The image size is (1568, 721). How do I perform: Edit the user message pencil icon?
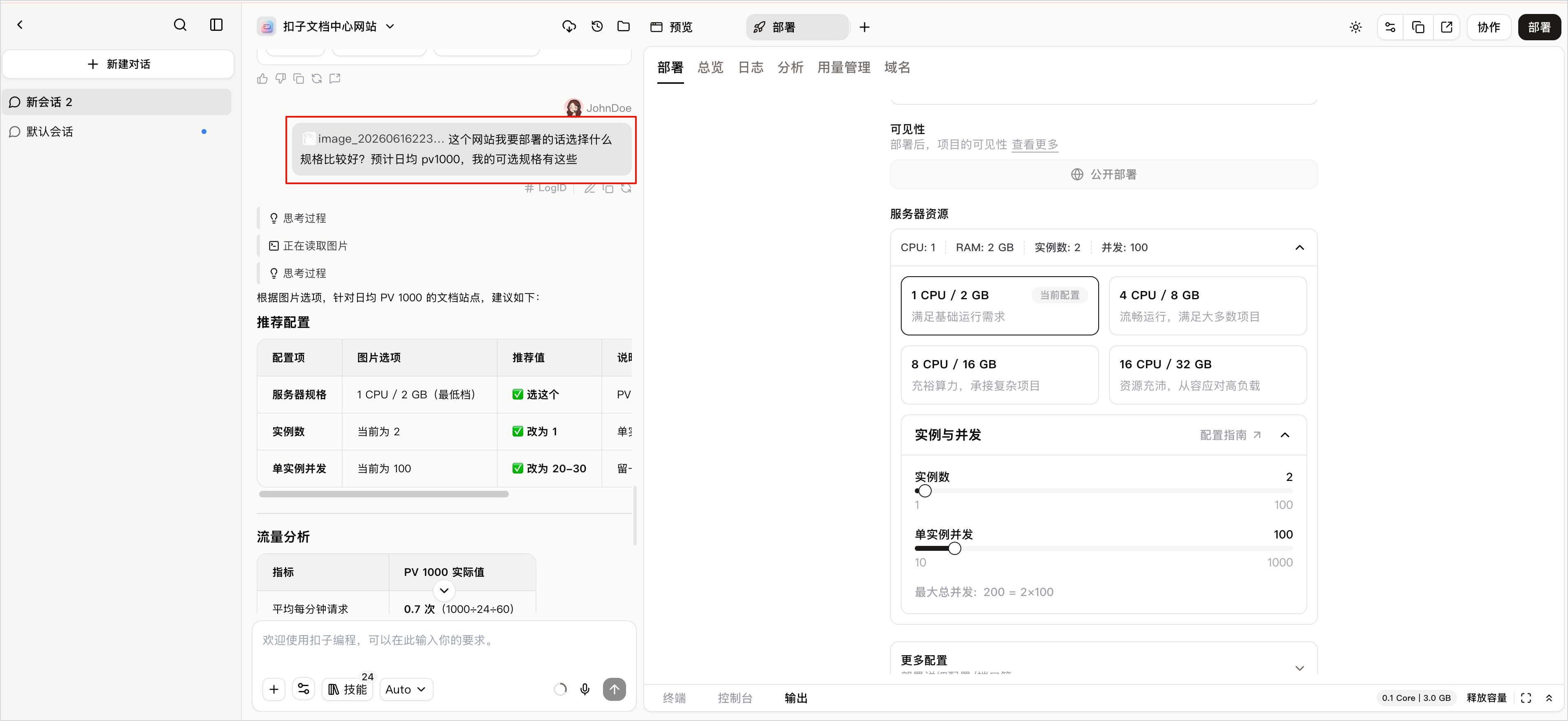[x=589, y=189]
